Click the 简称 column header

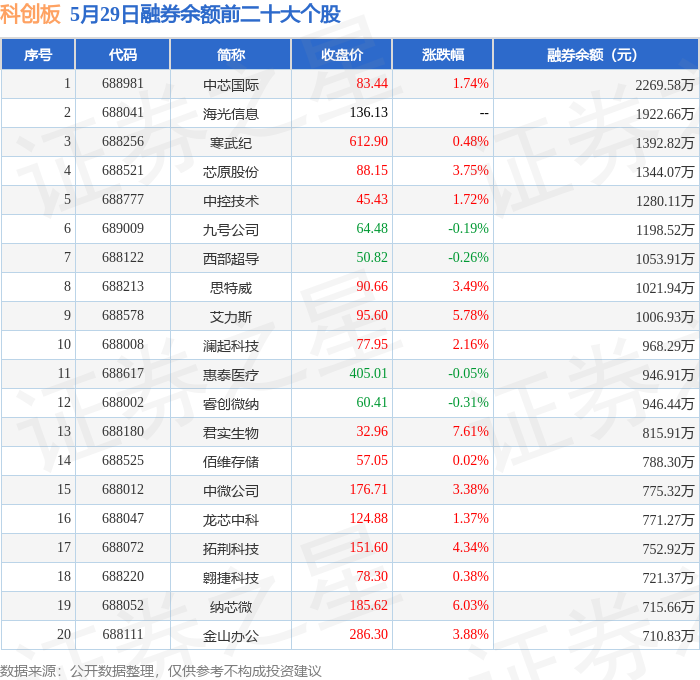[x=231, y=54]
